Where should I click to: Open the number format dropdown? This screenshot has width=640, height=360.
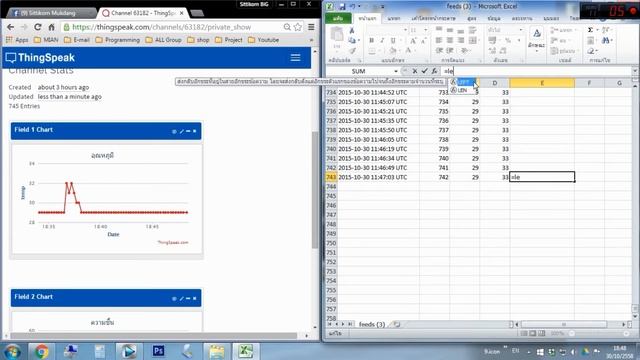[x=521, y=30]
